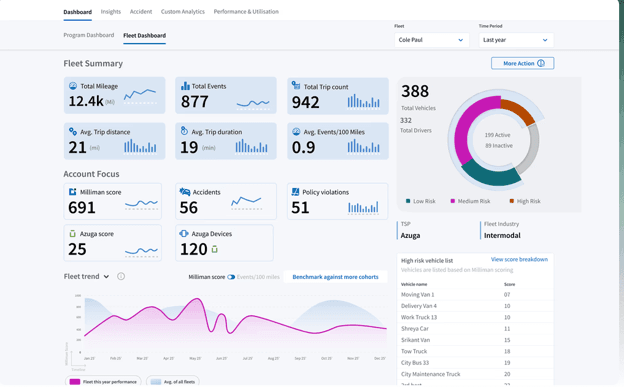Click Benchmark against more cohorts link

[335, 277]
